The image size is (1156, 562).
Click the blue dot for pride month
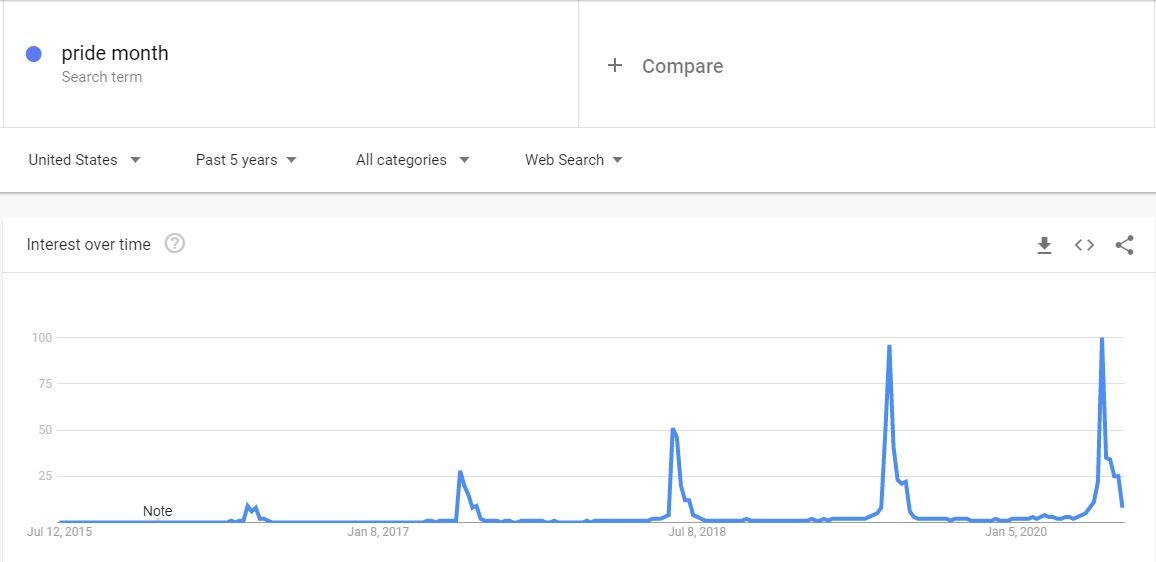pyautogui.click(x=33, y=54)
